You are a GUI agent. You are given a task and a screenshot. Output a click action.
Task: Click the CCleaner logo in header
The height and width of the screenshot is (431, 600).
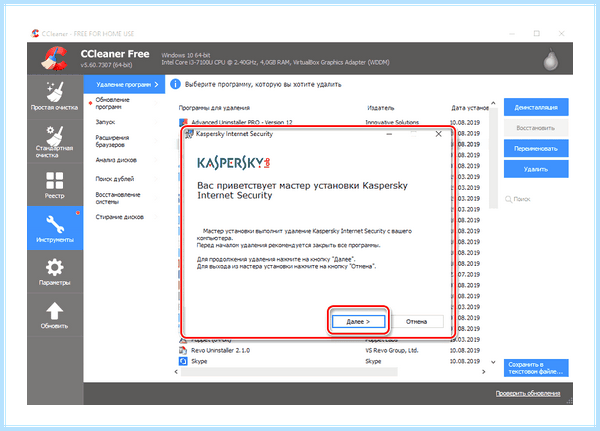pyautogui.click(x=55, y=58)
